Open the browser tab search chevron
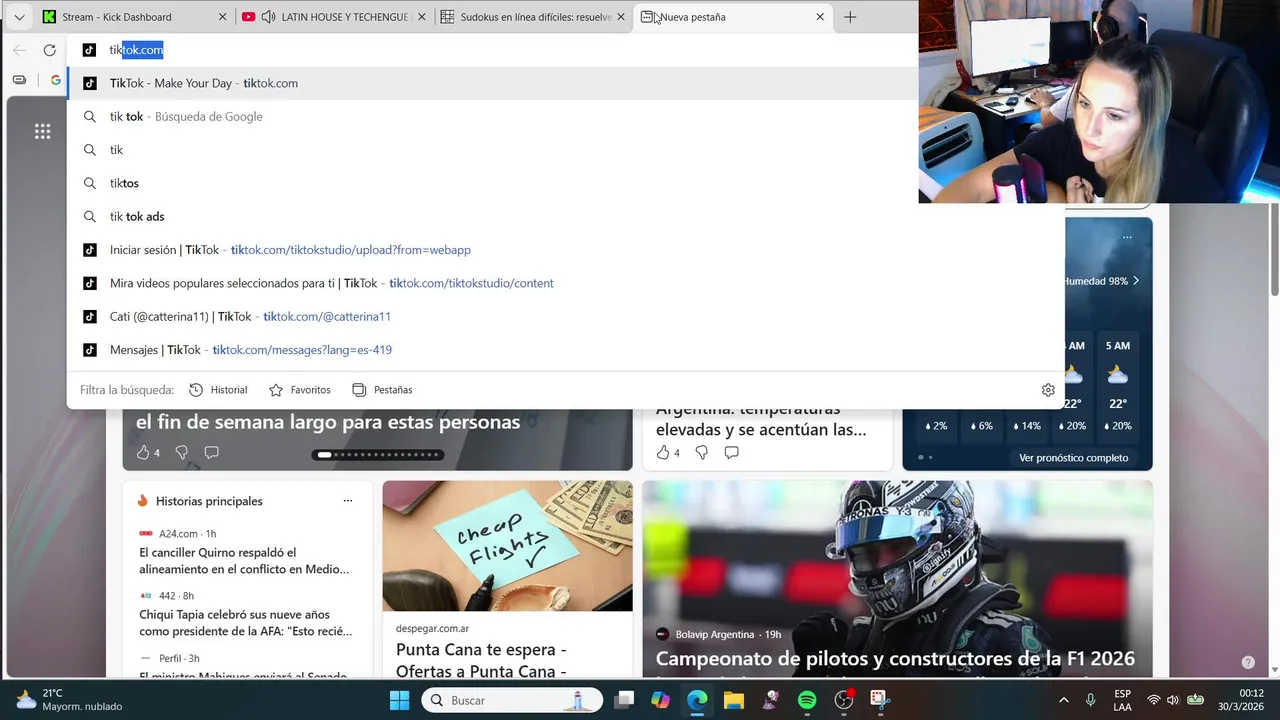The width and height of the screenshot is (1280, 720). [x=18, y=17]
